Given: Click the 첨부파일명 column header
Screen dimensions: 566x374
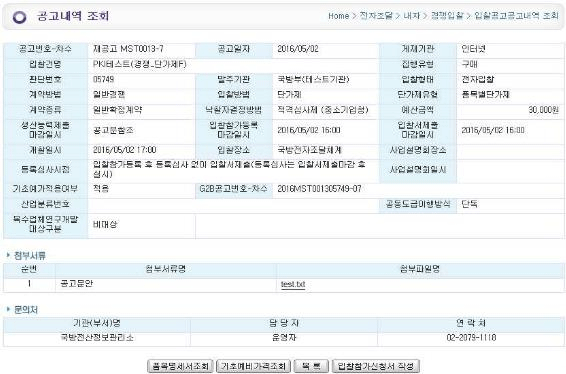Looking at the screenshot, I should tap(420, 269).
